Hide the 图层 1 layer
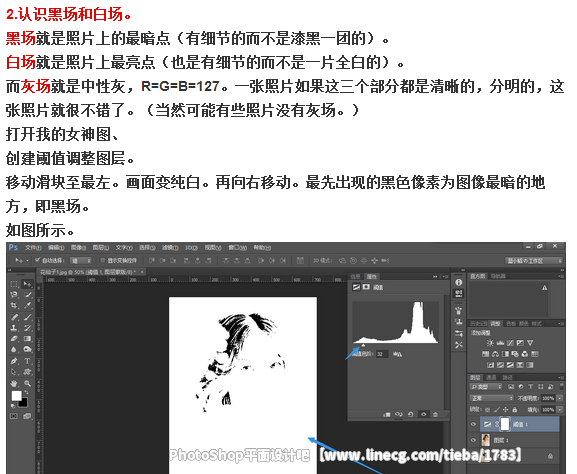 point(473,440)
